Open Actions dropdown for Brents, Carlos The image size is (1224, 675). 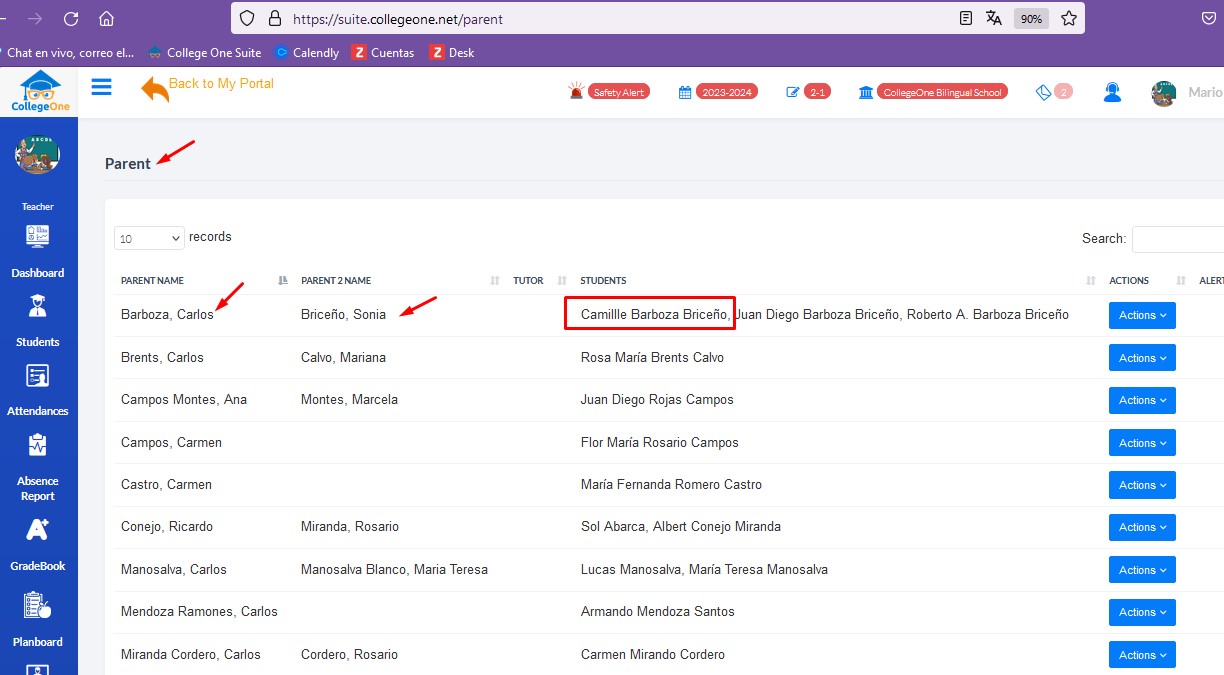coord(1142,358)
